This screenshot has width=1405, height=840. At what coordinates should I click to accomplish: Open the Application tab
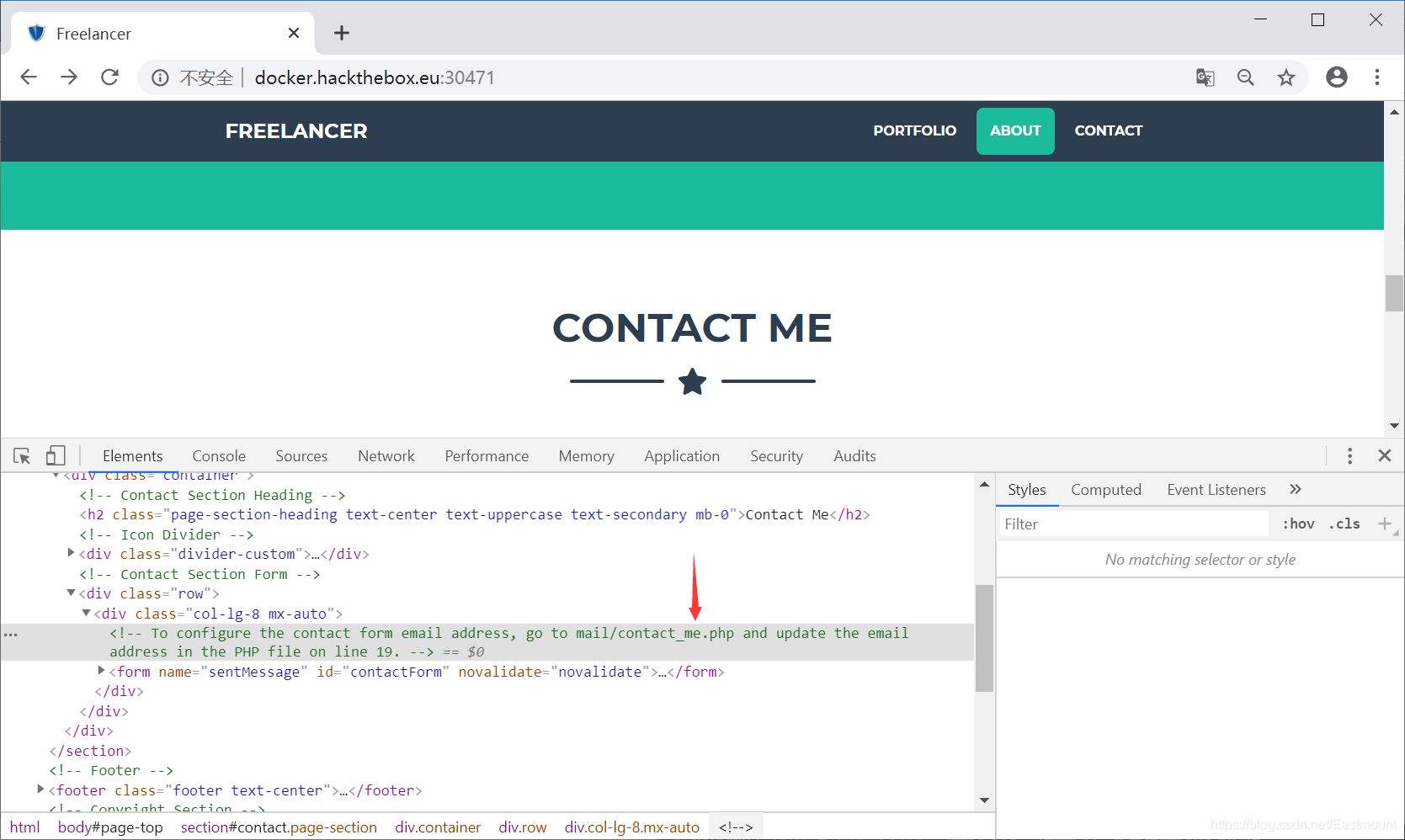(x=682, y=456)
